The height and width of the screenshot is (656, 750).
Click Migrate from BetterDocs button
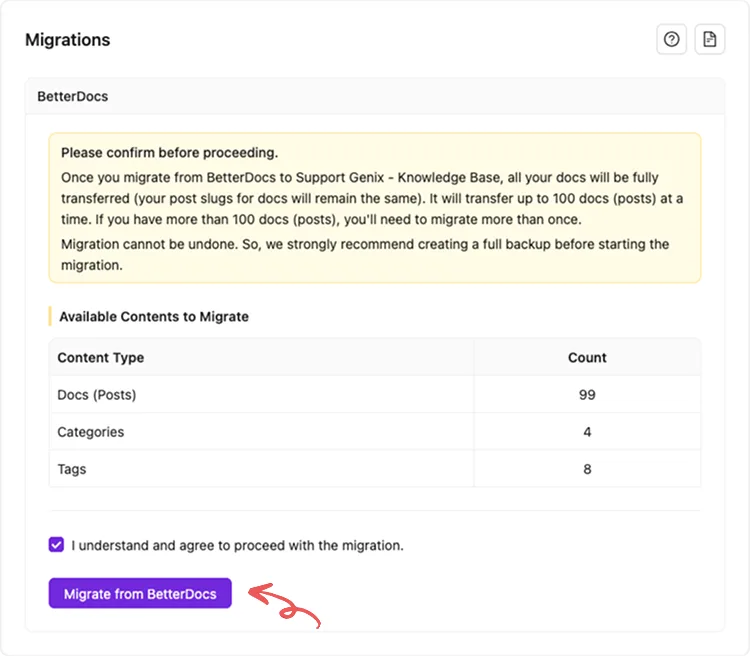(x=140, y=593)
